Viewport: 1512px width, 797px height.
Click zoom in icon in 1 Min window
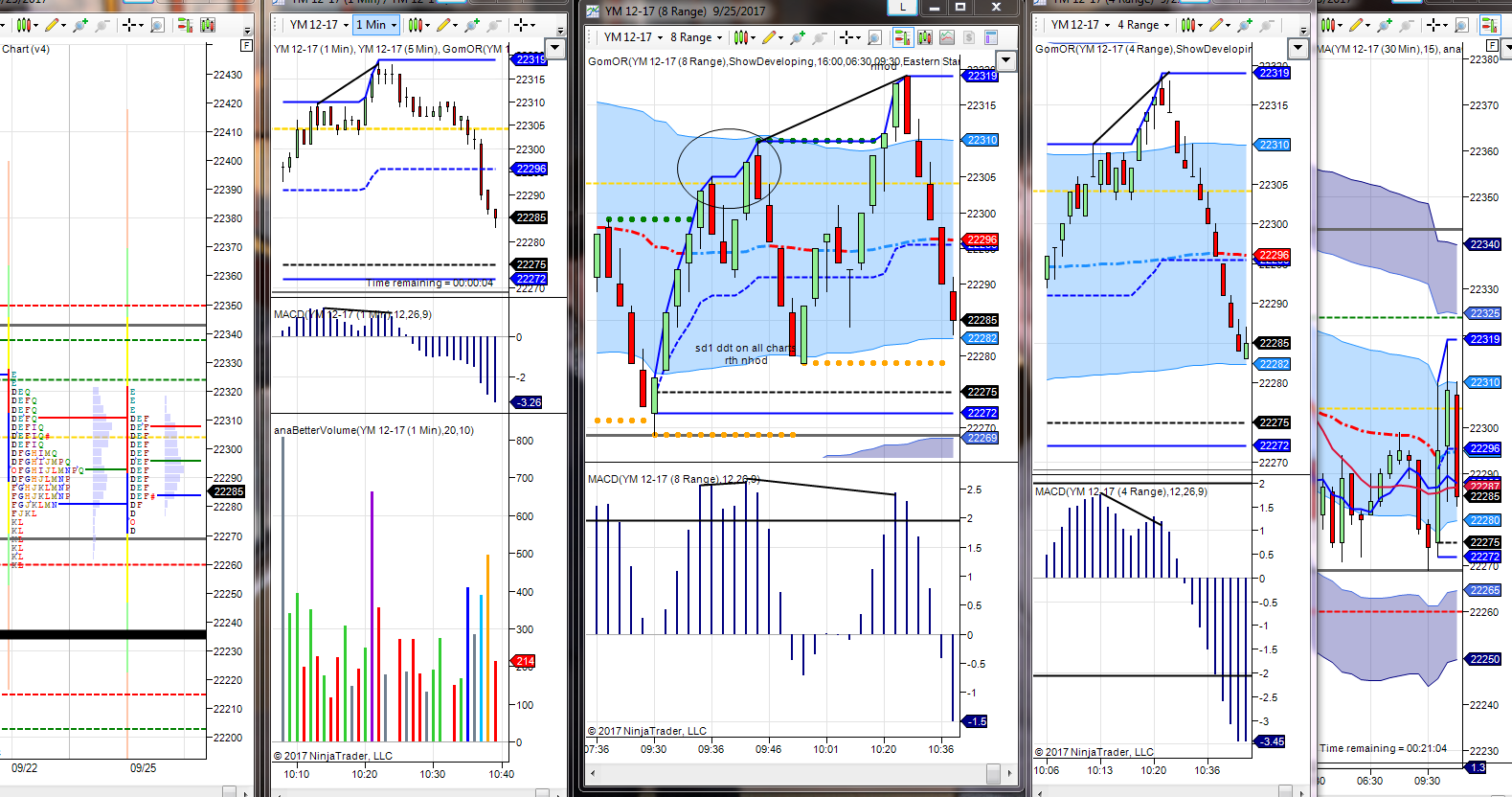click(x=471, y=25)
